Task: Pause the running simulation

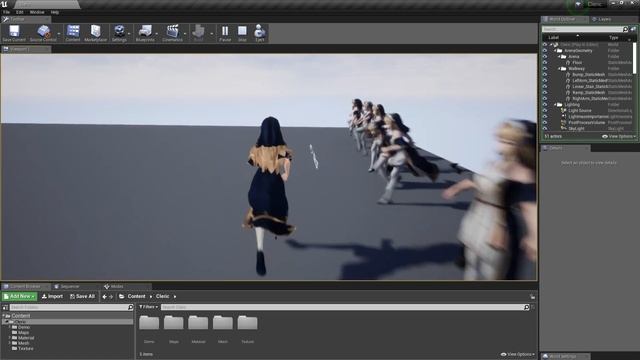Action: pyautogui.click(x=225, y=31)
